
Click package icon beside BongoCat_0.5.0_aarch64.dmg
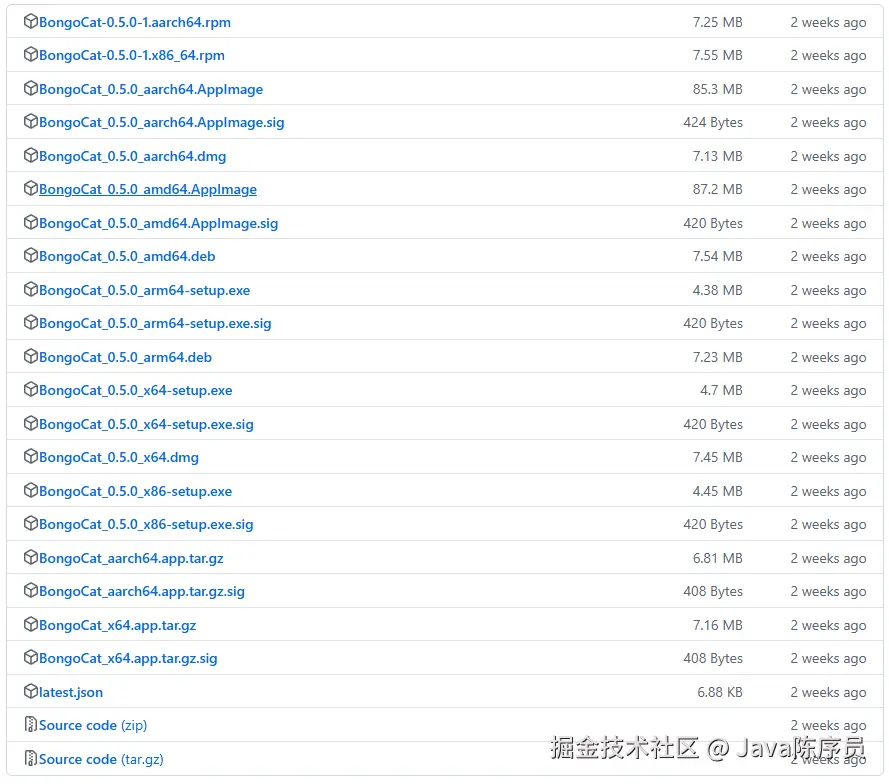(31, 155)
